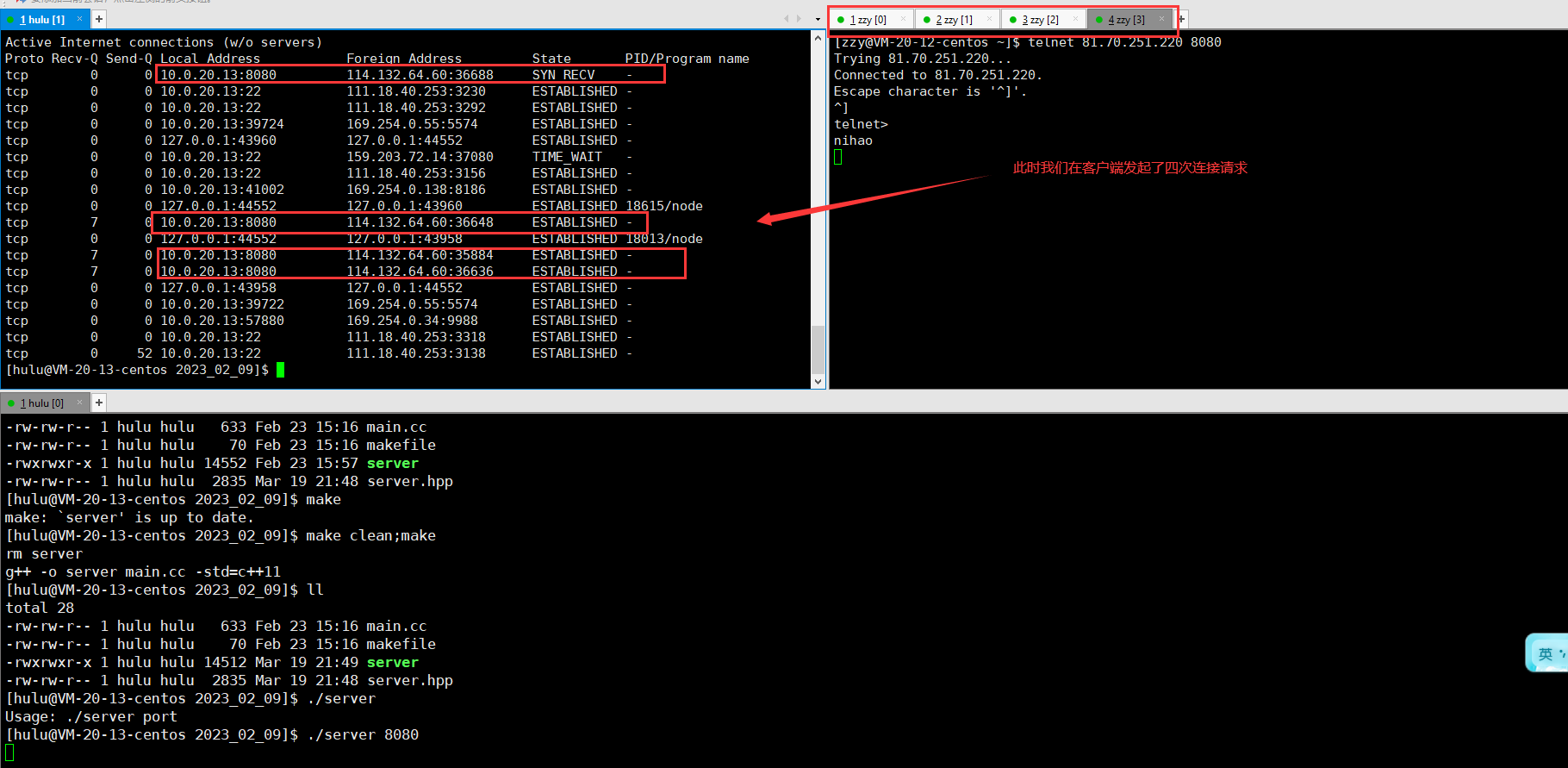This screenshot has height=768, width=1568.
Task: Click scroll-up arrow of netstat pane scrollbar
Action: (818, 38)
